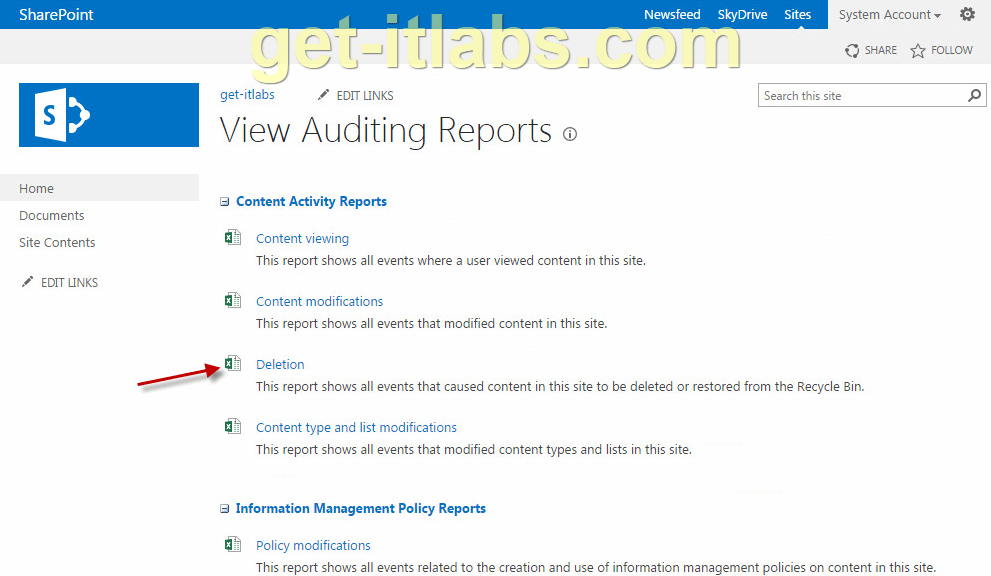The width and height of the screenshot is (991, 576).
Task: Open Content type and list modifications report
Action: pyautogui.click(x=356, y=427)
